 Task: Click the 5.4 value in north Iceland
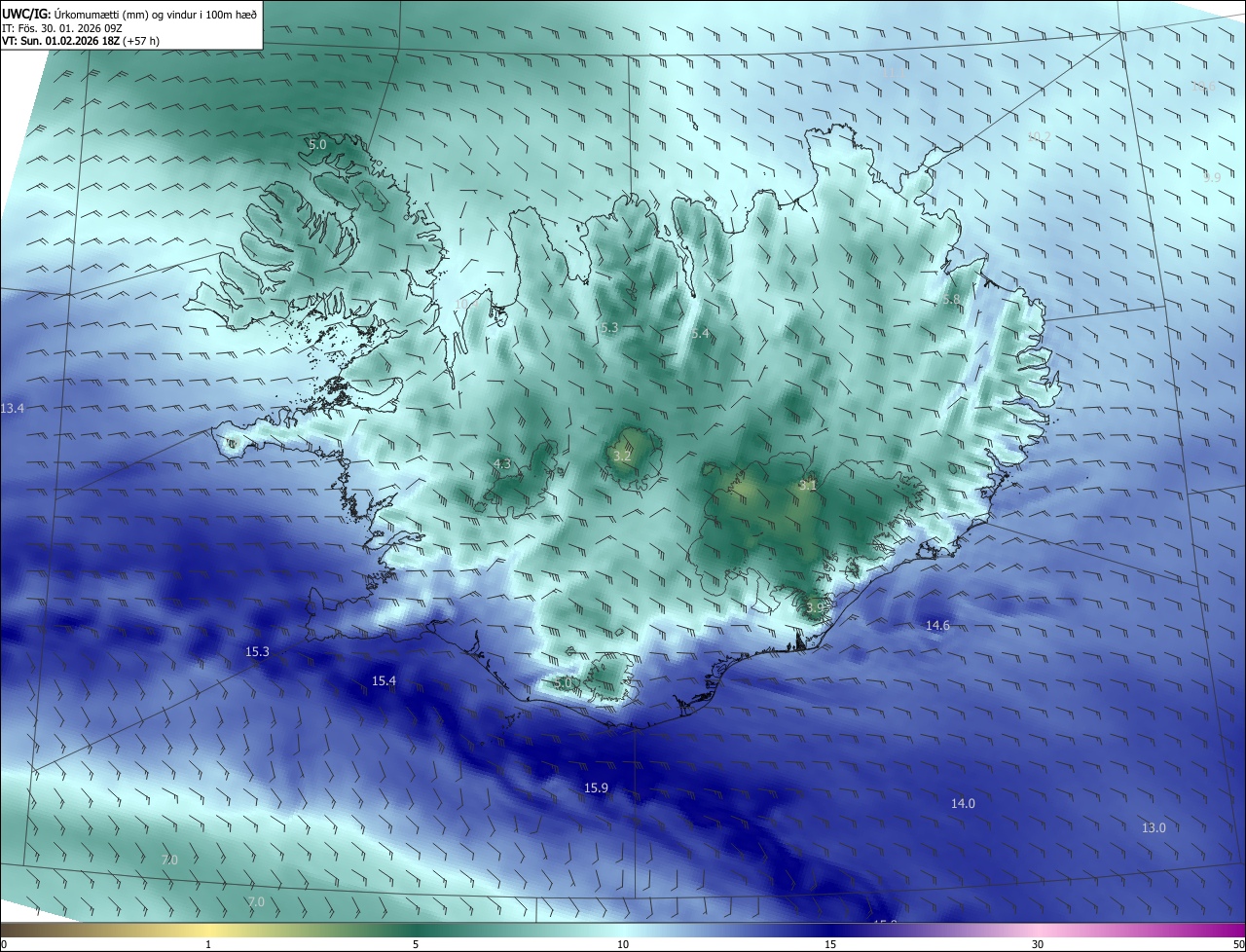[x=700, y=333]
